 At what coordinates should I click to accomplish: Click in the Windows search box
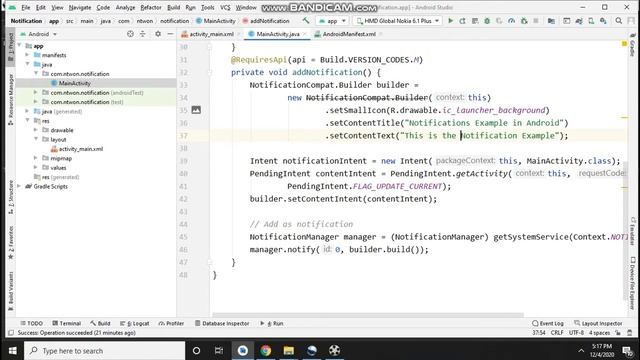tap(104, 351)
